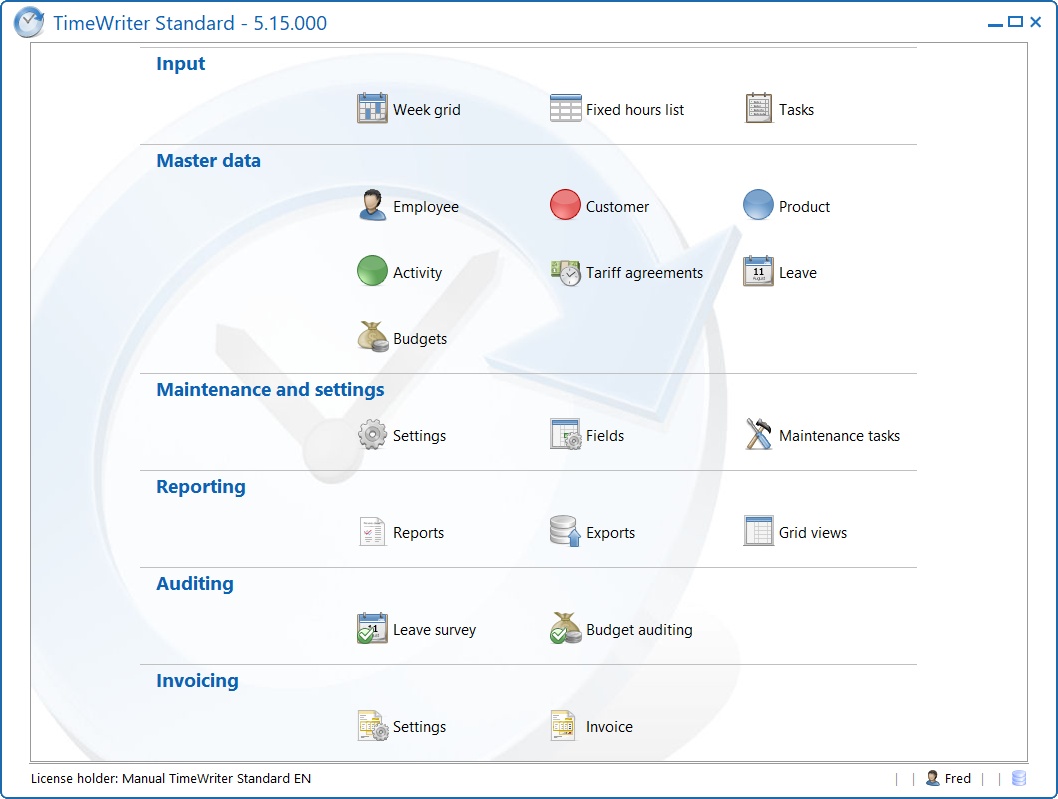Open the Exports database icon

pos(565,531)
